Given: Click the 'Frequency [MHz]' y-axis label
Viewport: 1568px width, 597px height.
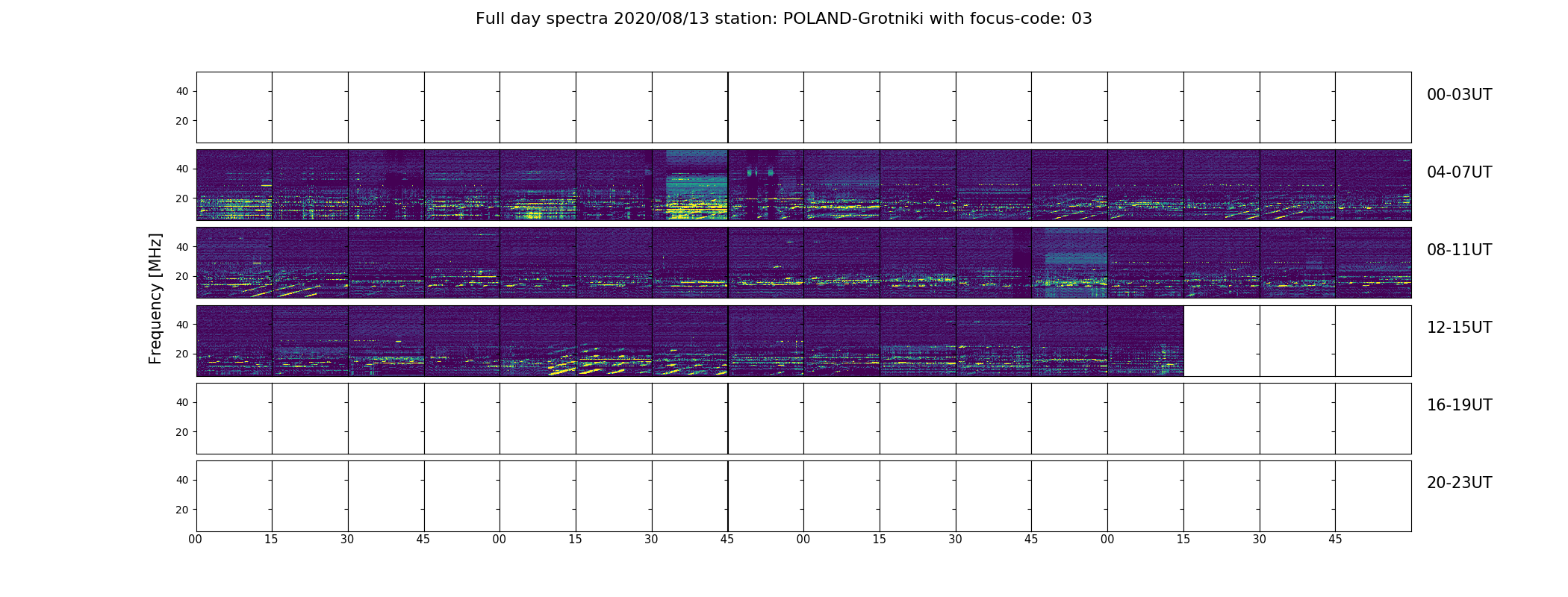Looking at the screenshot, I should click(x=155, y=298).
